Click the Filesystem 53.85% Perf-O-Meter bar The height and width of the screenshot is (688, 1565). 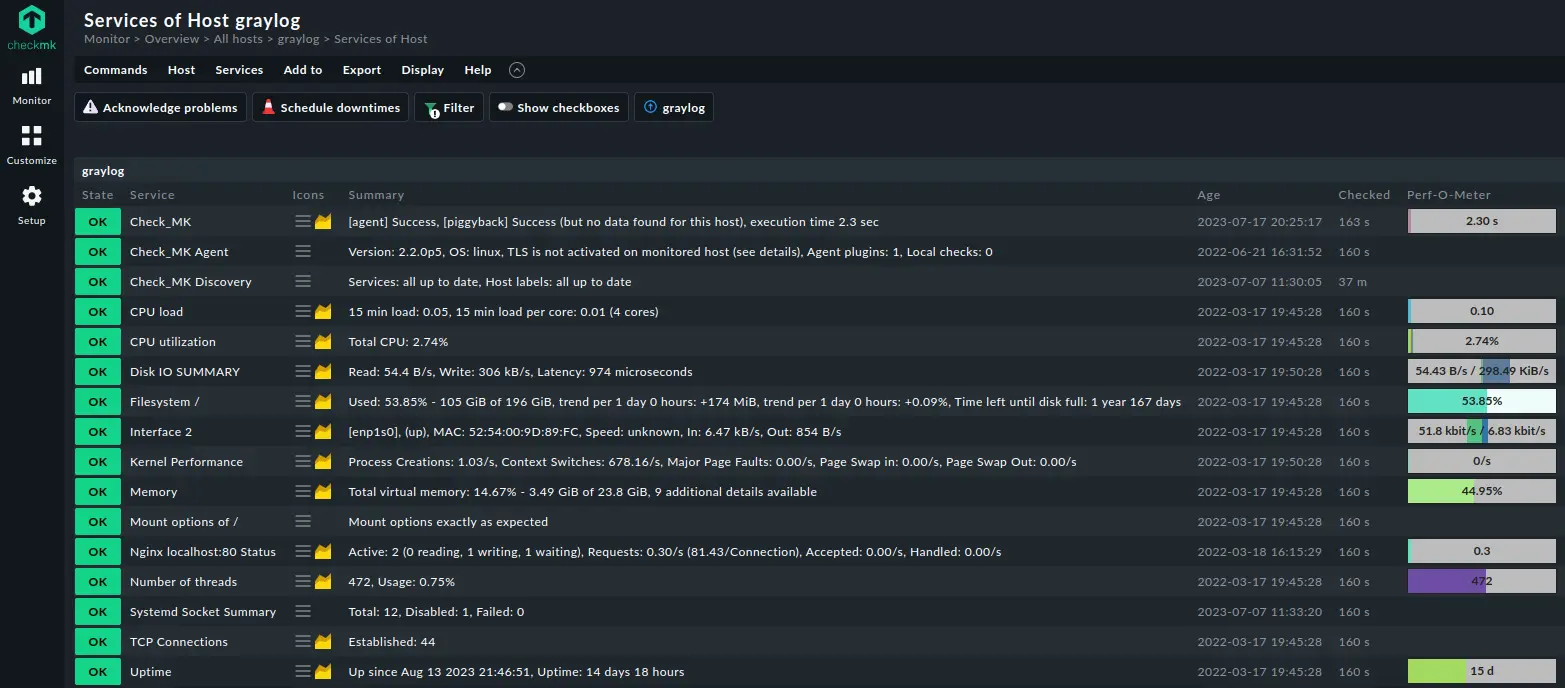[1482, 402]
